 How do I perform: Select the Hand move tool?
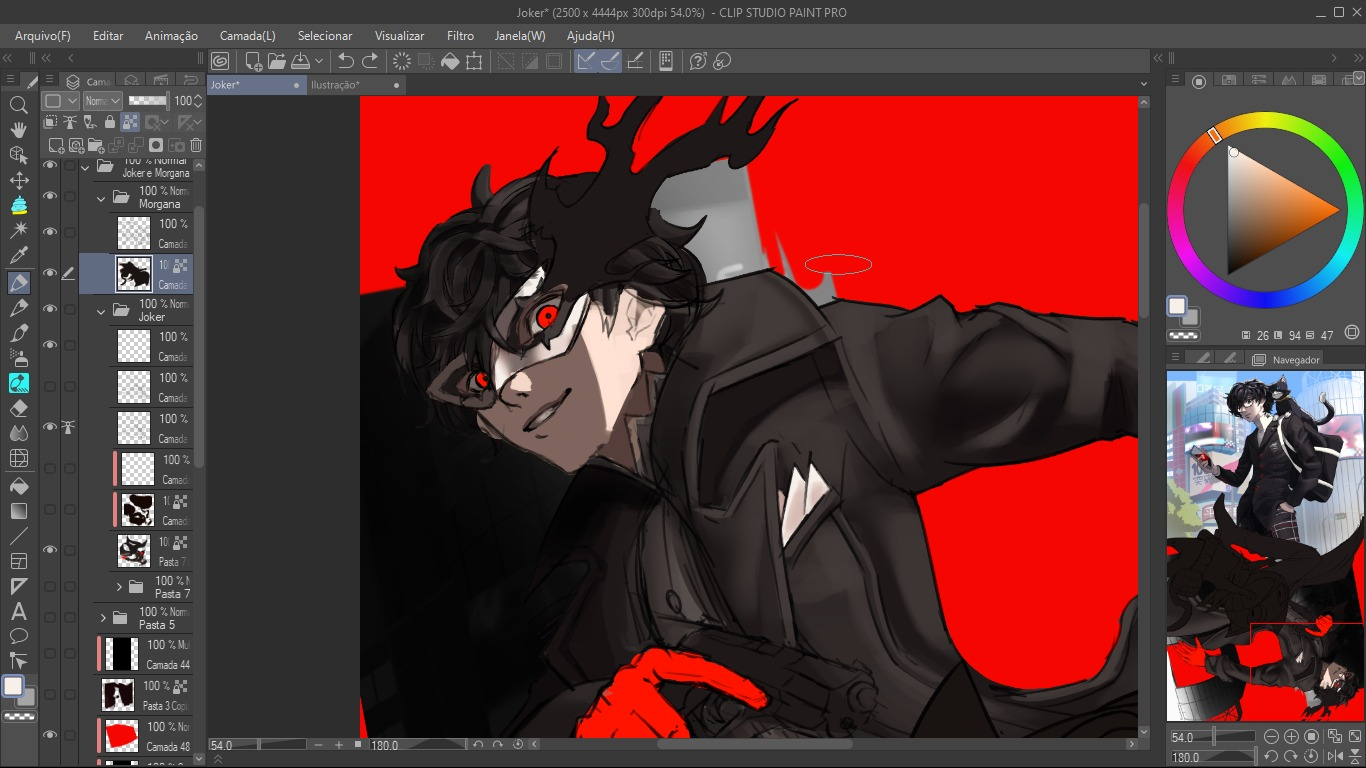(x=18, y=130)
